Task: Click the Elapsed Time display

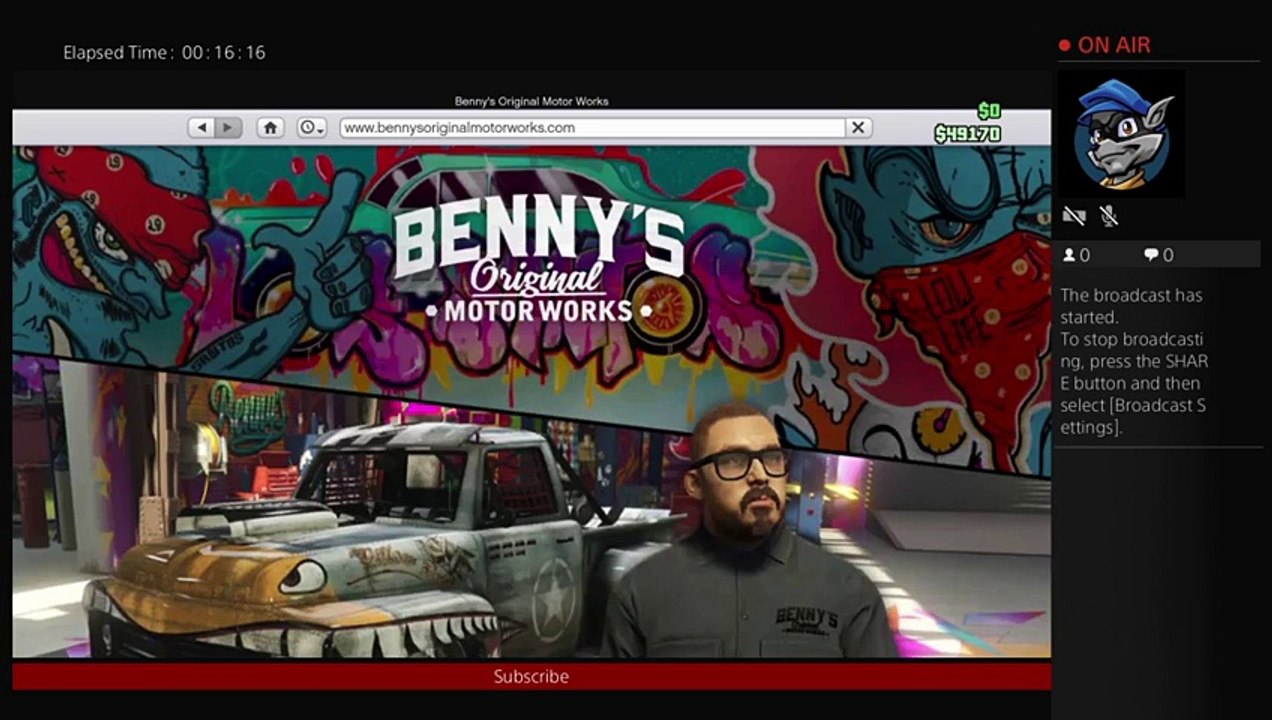Action: [164, 52]
